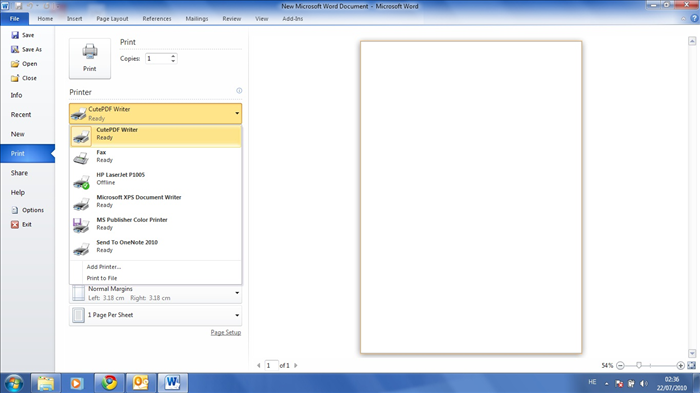Image resolution: width=700 pixels, height=393 pixels.
Task: Open the Review ribbon tab
Action: [232, 19]
